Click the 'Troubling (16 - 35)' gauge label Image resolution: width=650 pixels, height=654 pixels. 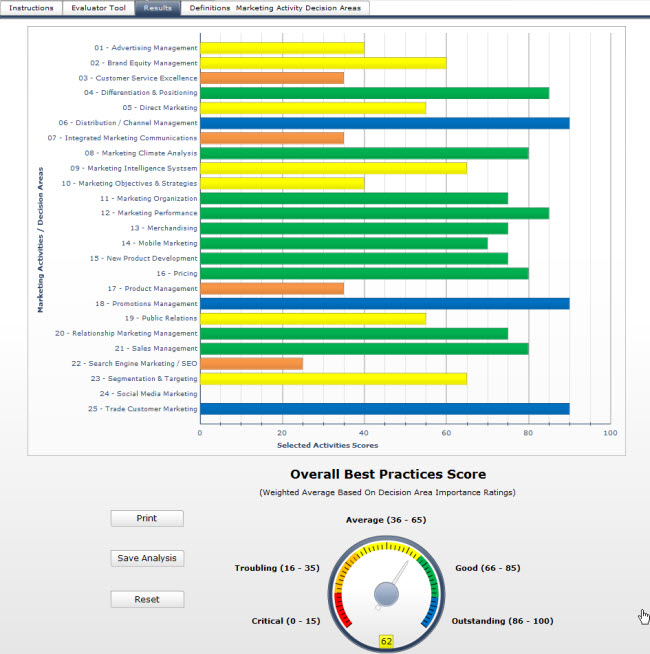pos(277,568)
